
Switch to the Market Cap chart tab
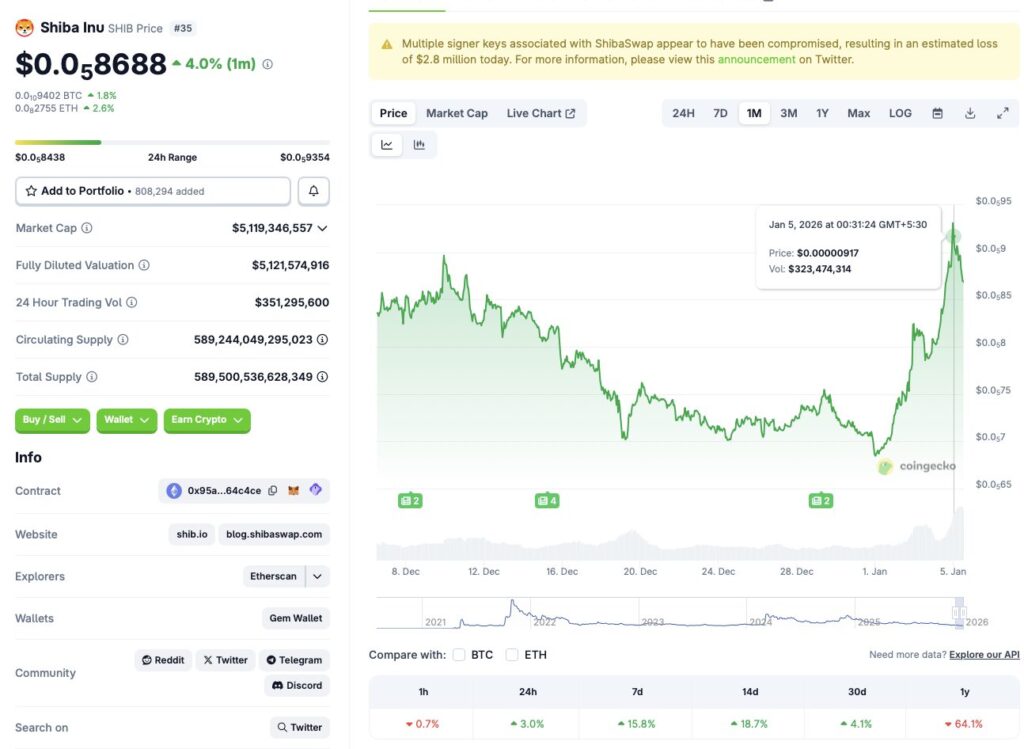pyautogui.click(x=457, y=114)
